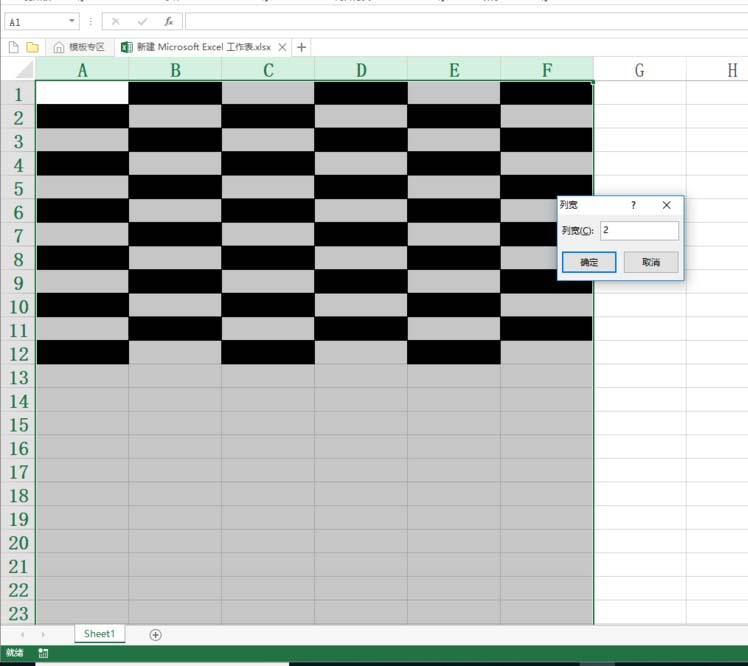The width and height of the screenshot is (748, 666).
Task: Click the 列宽 column width input field
Action: point(638,231)
